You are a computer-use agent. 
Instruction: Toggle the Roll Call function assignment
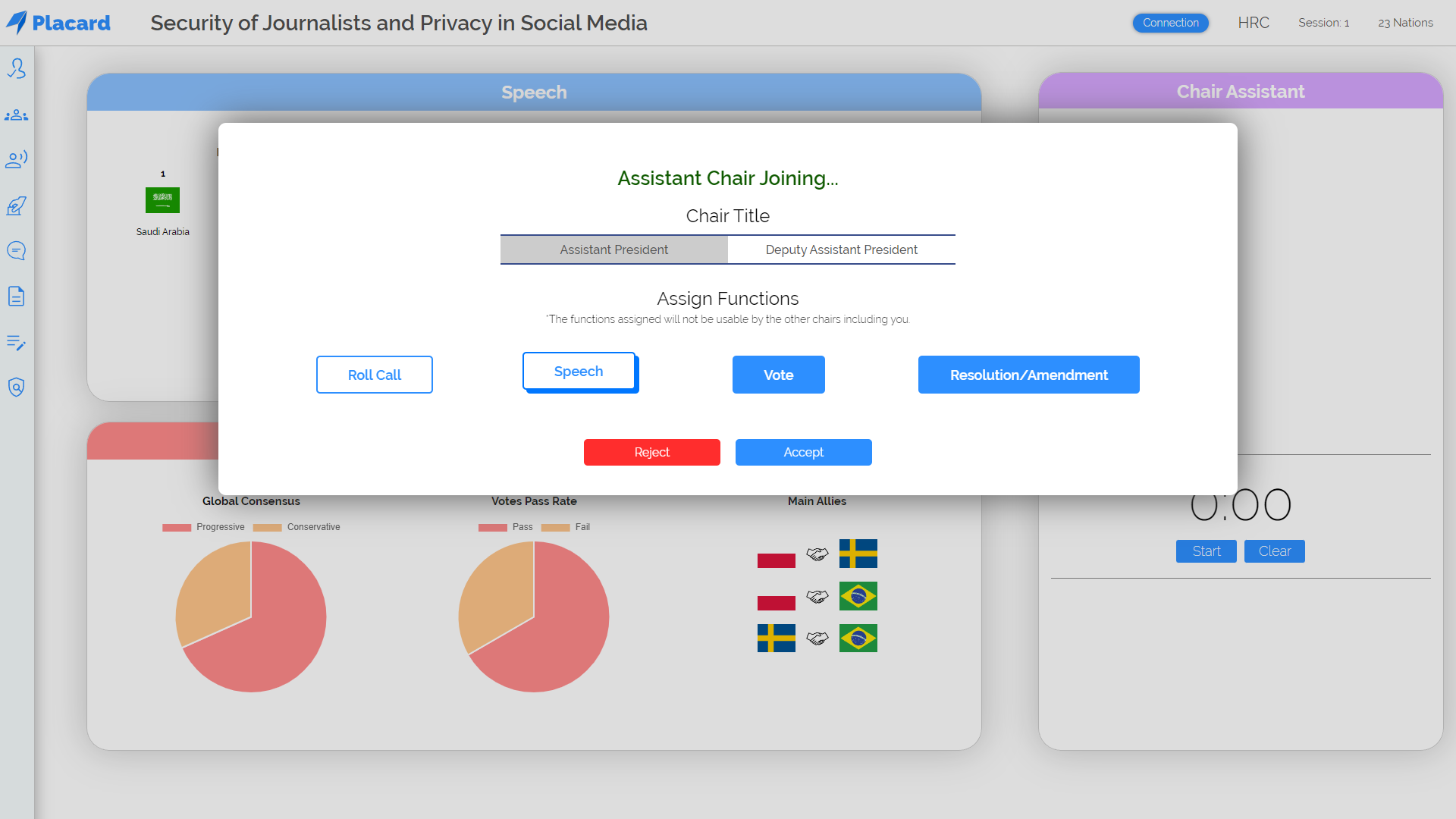pyautogui.click(x=375, y=375)
